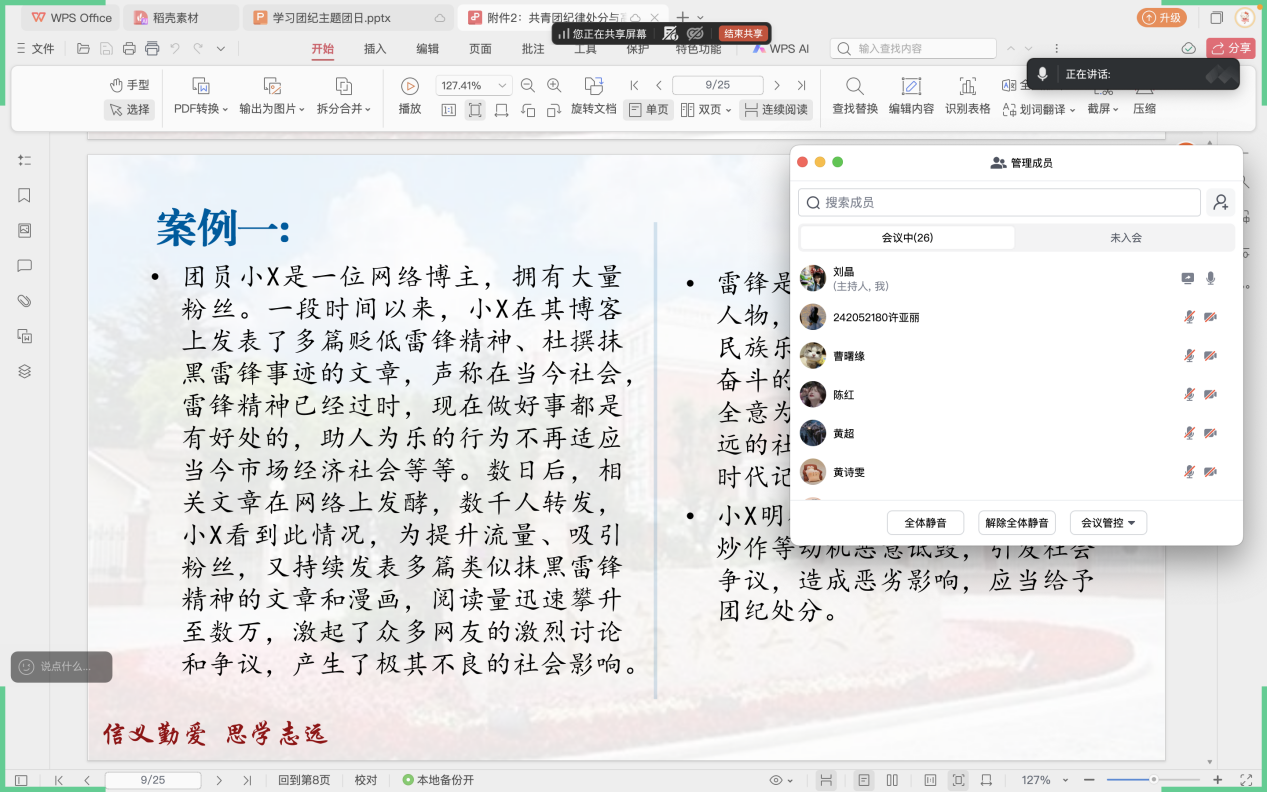
Task: Expand the zoom level 127.41% dropdown
Action: pos(502,86)
